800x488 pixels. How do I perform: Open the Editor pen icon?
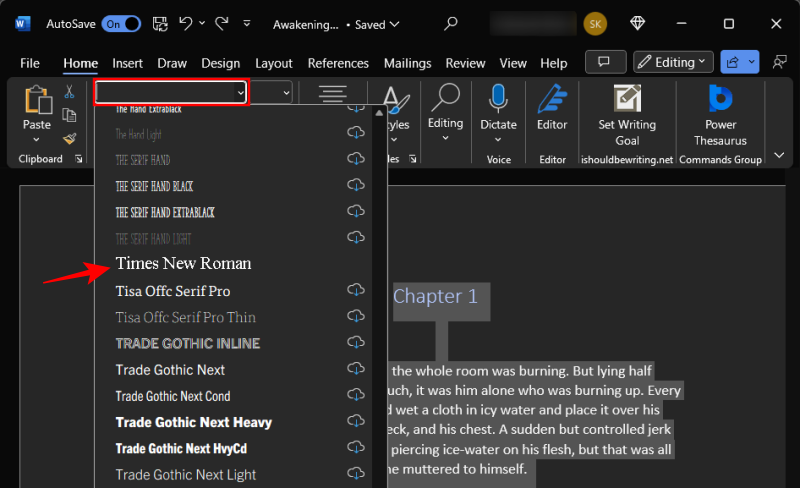[552, 98]
